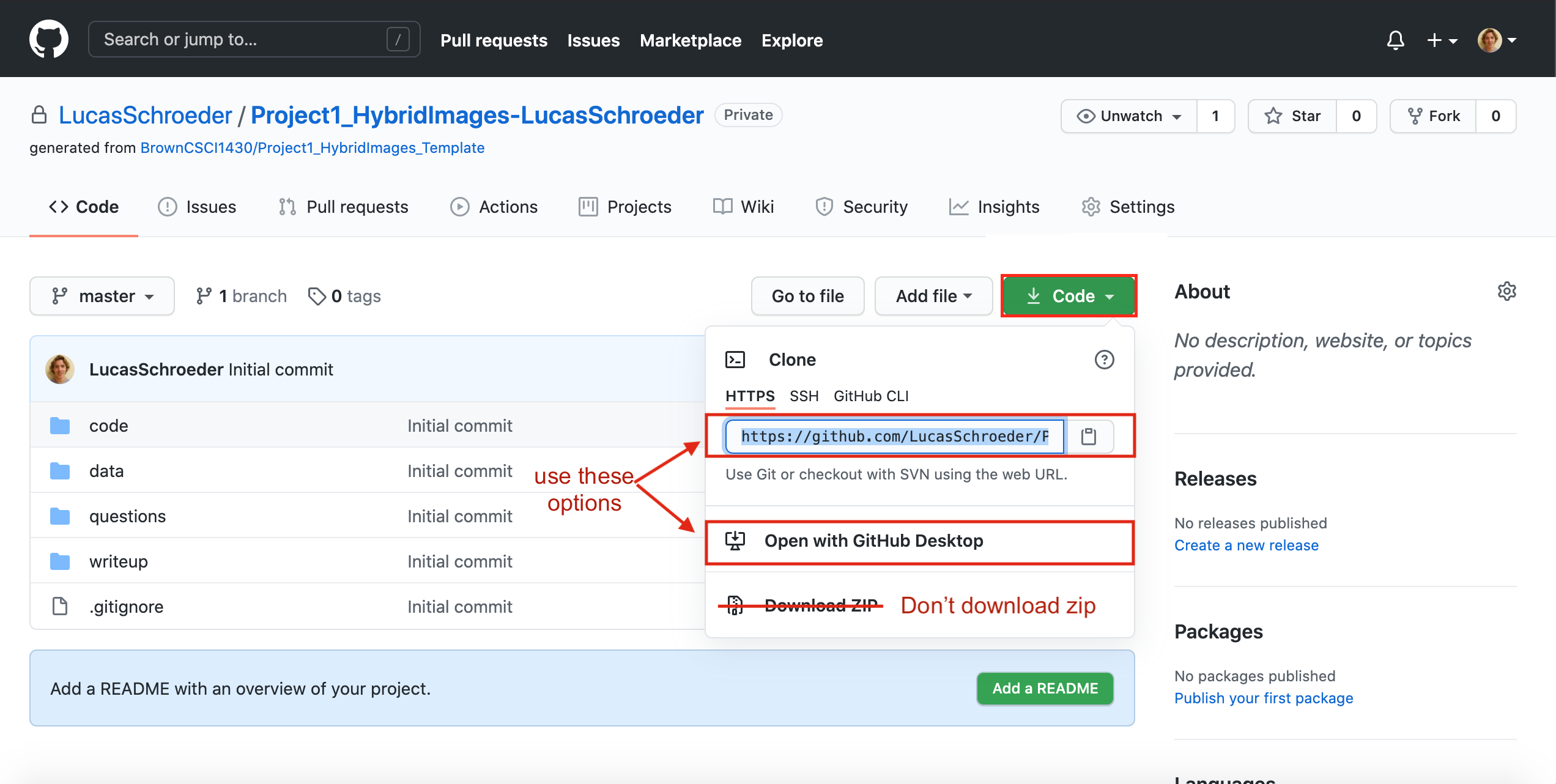This screenshot has width=1556, height=784.
Task: Copy the clone URL with the clipboard icon
Action: point(1090,436)
